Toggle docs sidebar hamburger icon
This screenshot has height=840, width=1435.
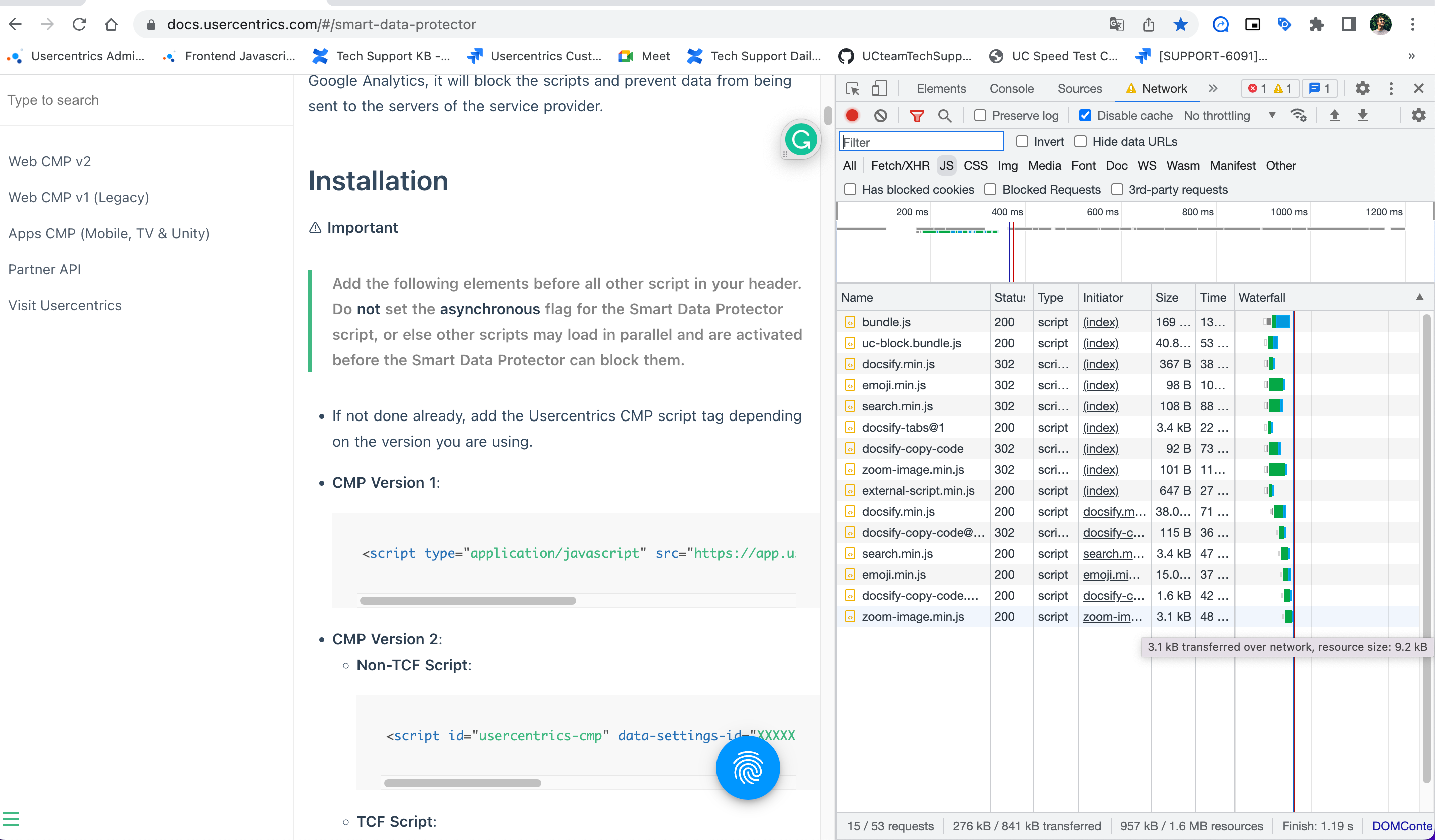pos(11,818)
